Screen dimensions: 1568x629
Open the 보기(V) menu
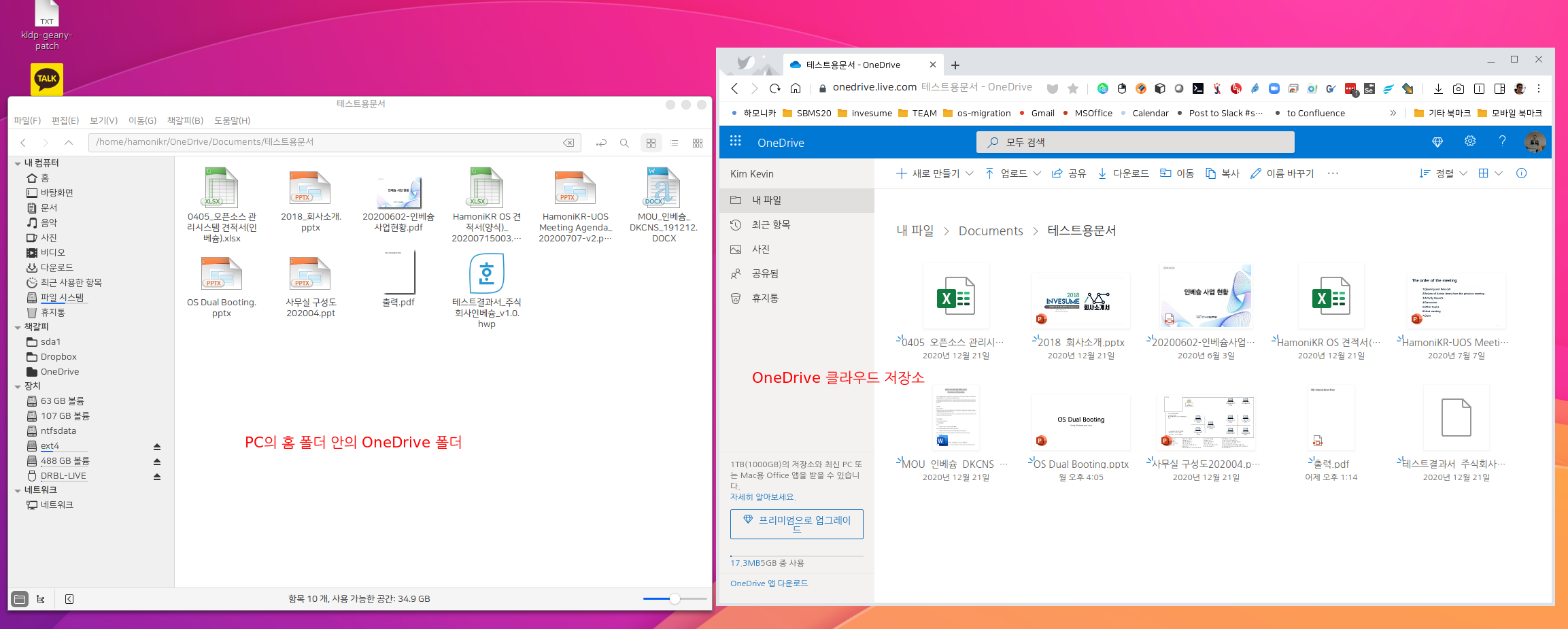pyautogui.click(x=103, y=120)
